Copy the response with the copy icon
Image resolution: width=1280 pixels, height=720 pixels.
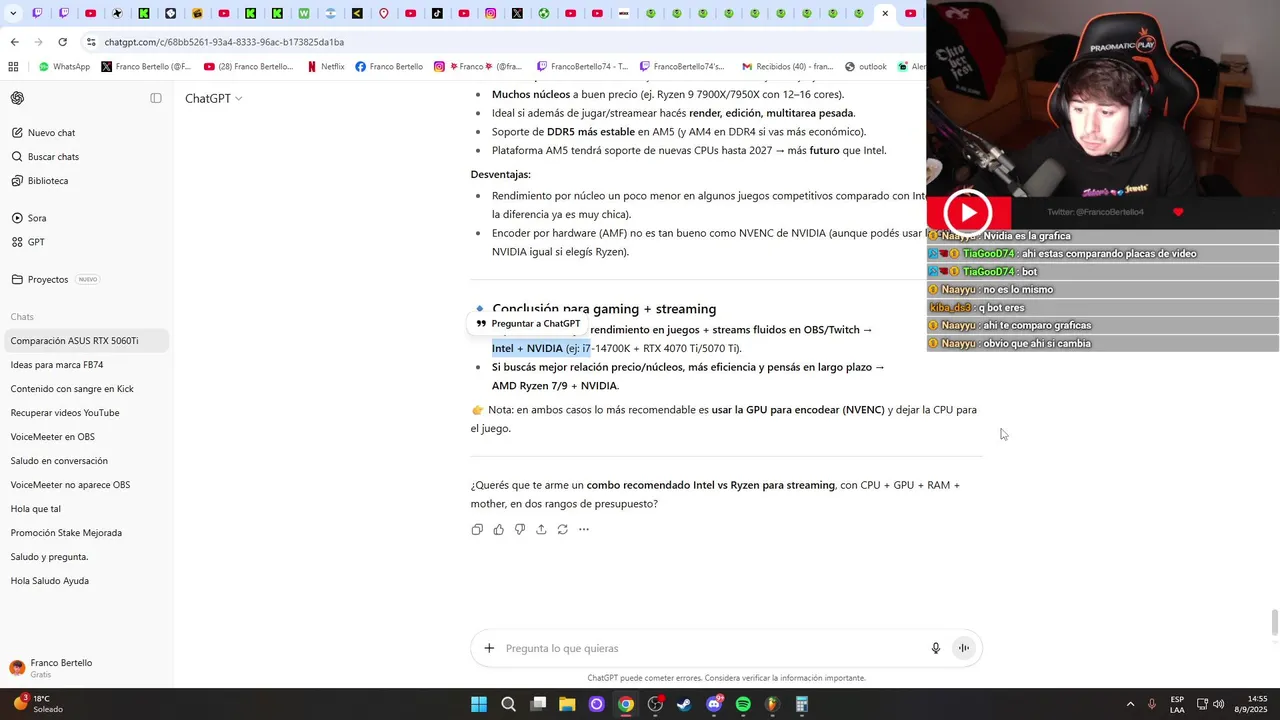click(477, 529)
